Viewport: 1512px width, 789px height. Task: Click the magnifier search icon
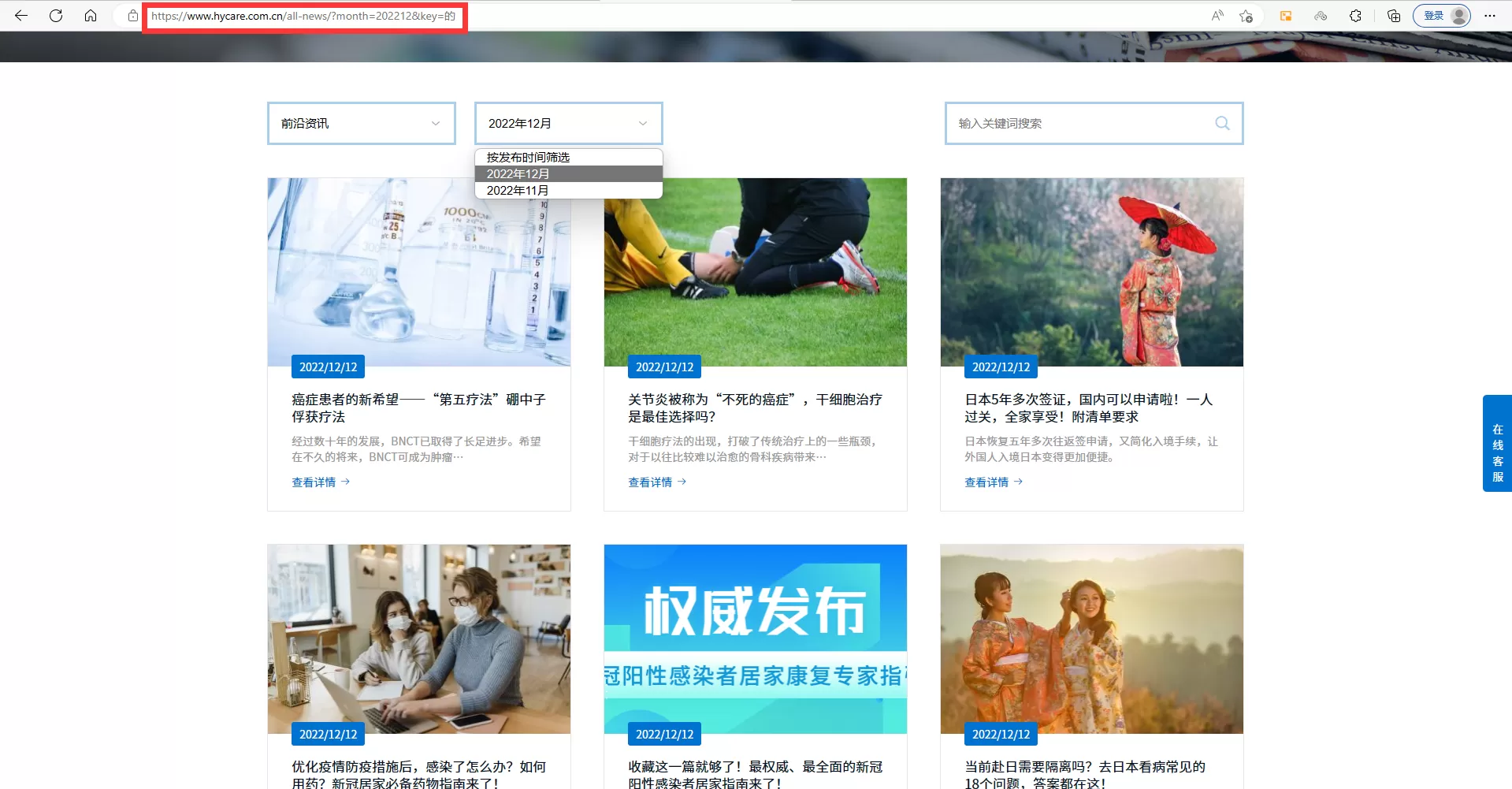click(1222, 123)
